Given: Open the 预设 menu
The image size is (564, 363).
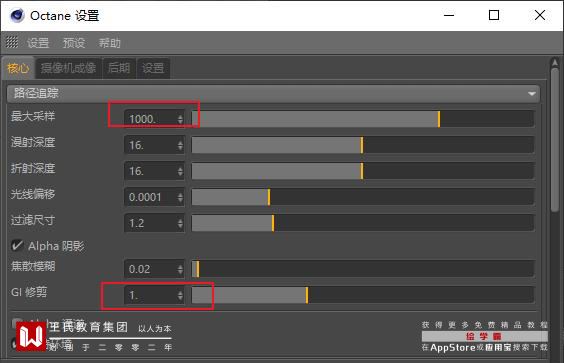Looking at the screenshot, I should click(74, 43).
